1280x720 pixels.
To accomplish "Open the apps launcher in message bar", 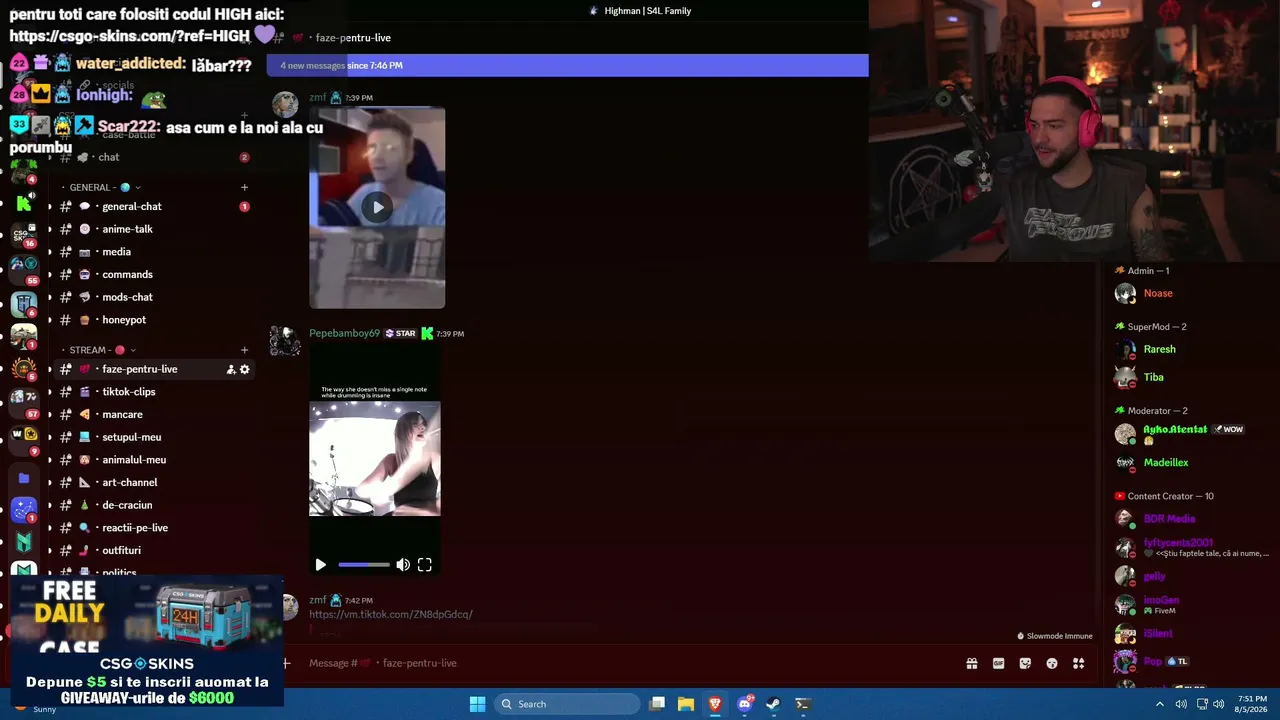I will pyautogui.click(x=1079, y=663).
